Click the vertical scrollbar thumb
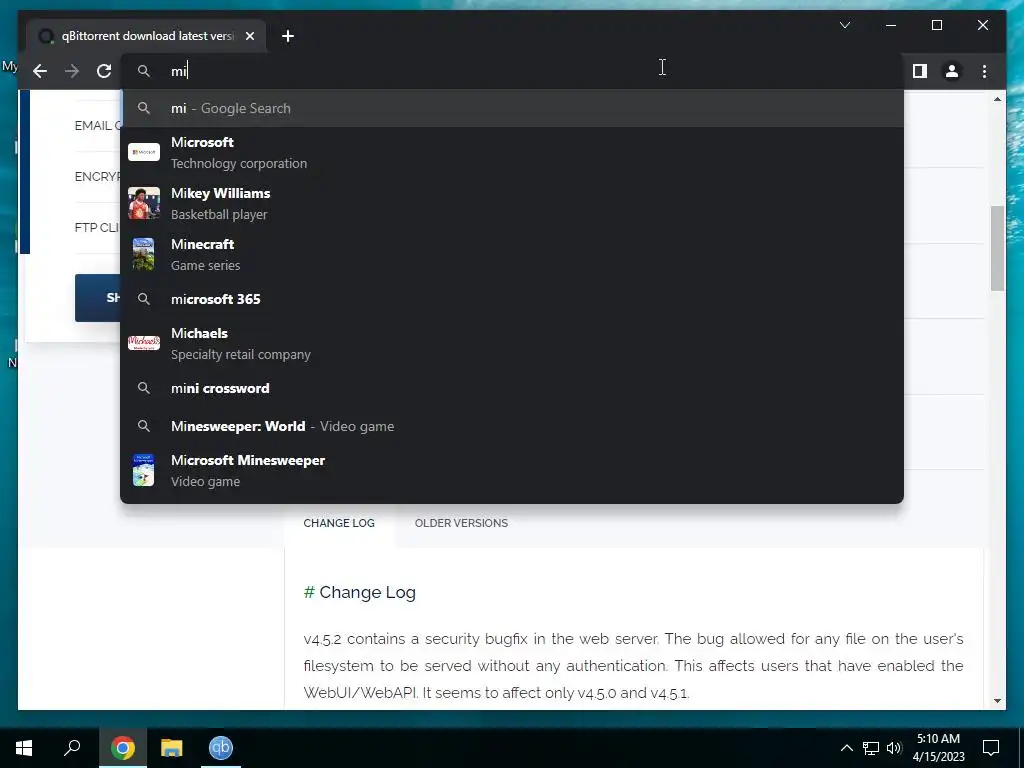 [x=997, y=248]
